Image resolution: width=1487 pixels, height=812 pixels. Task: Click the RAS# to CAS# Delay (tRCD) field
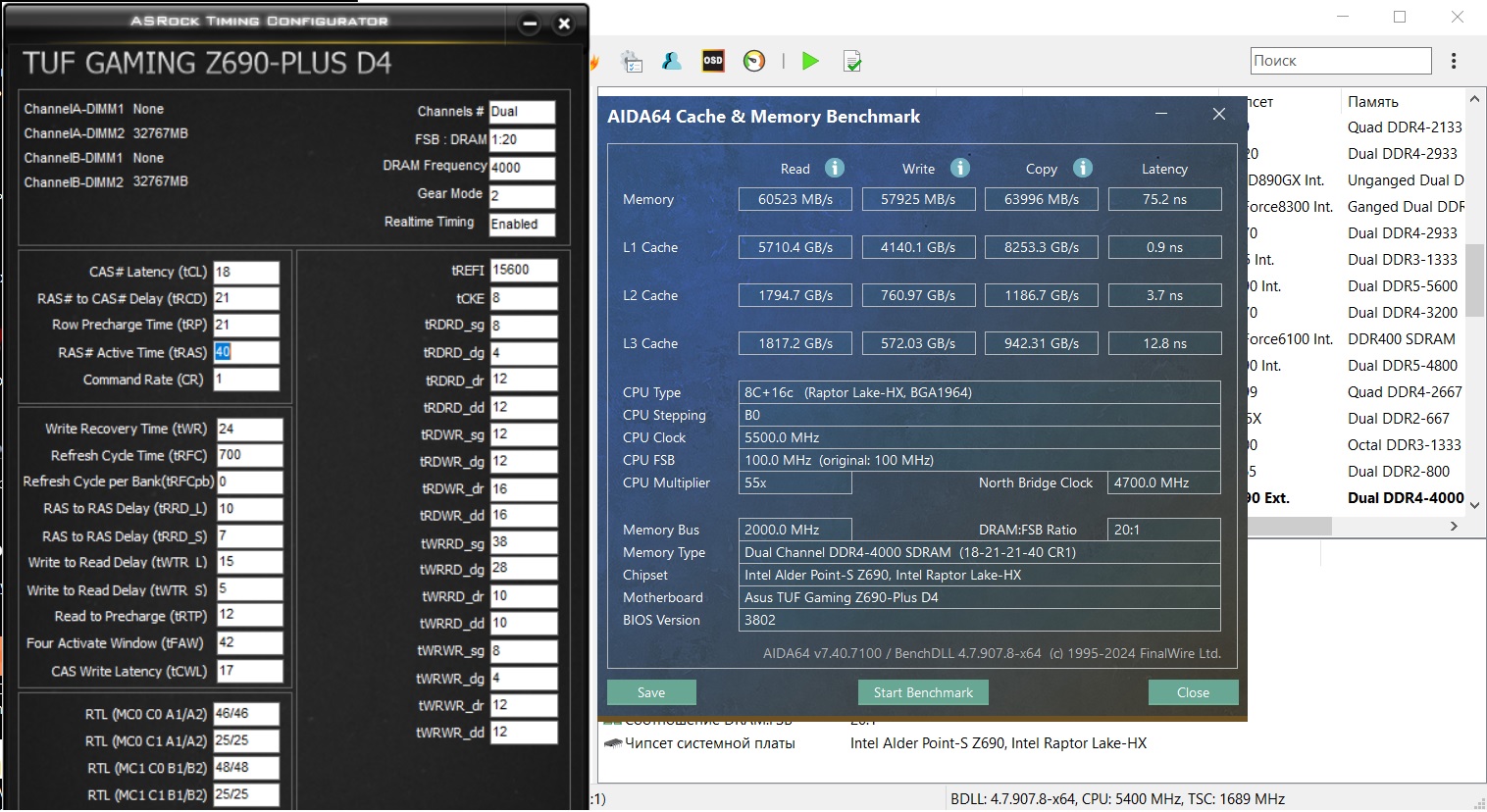click(x=246, y=298)
